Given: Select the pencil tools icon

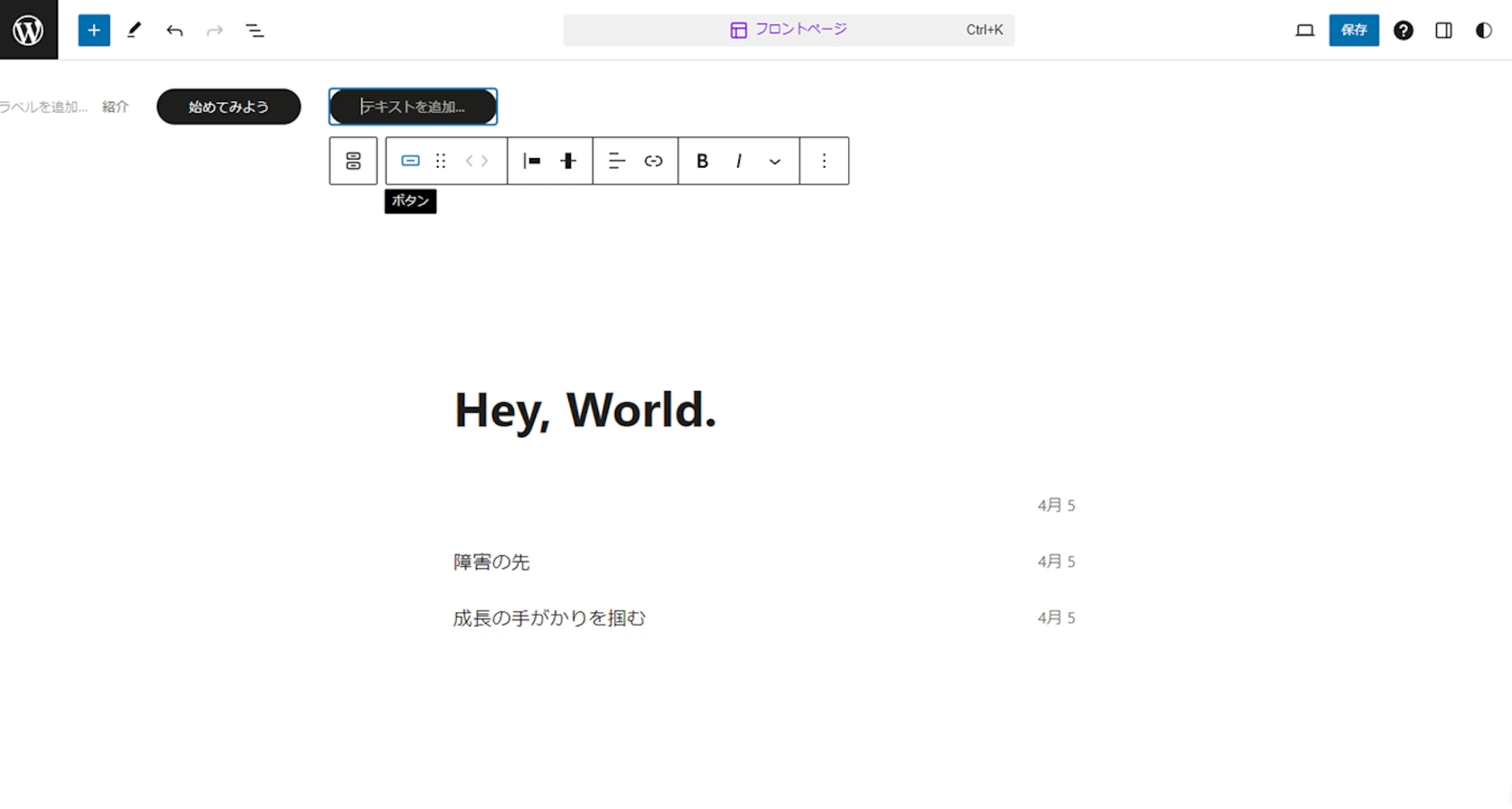Looking at the screenshot, I should pyautogui.click(x=134, y=30).
